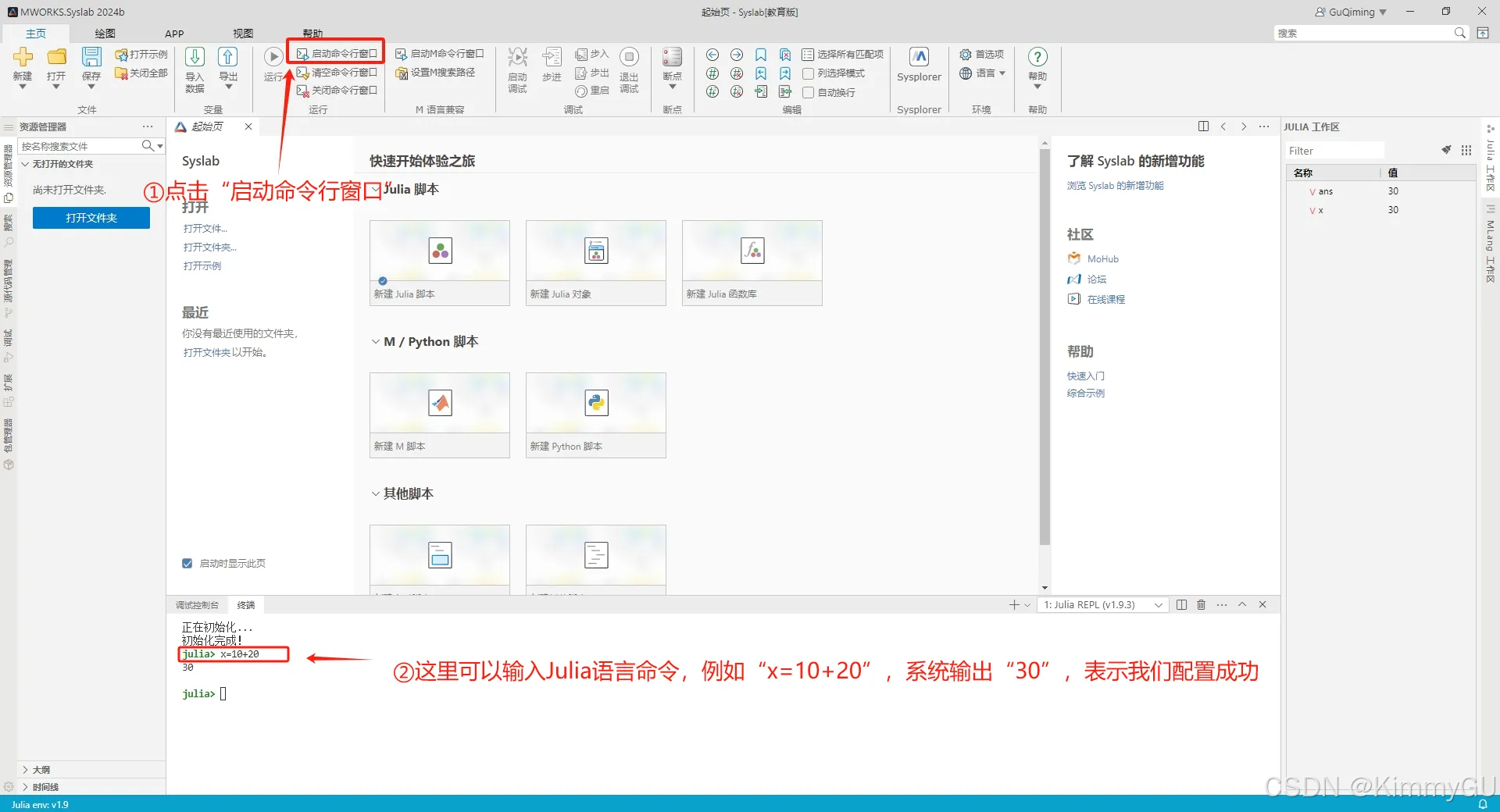Click the 保存 (Save) floppy icon
The width and height of the screenshot is (1500, 812).
point(91,57)
